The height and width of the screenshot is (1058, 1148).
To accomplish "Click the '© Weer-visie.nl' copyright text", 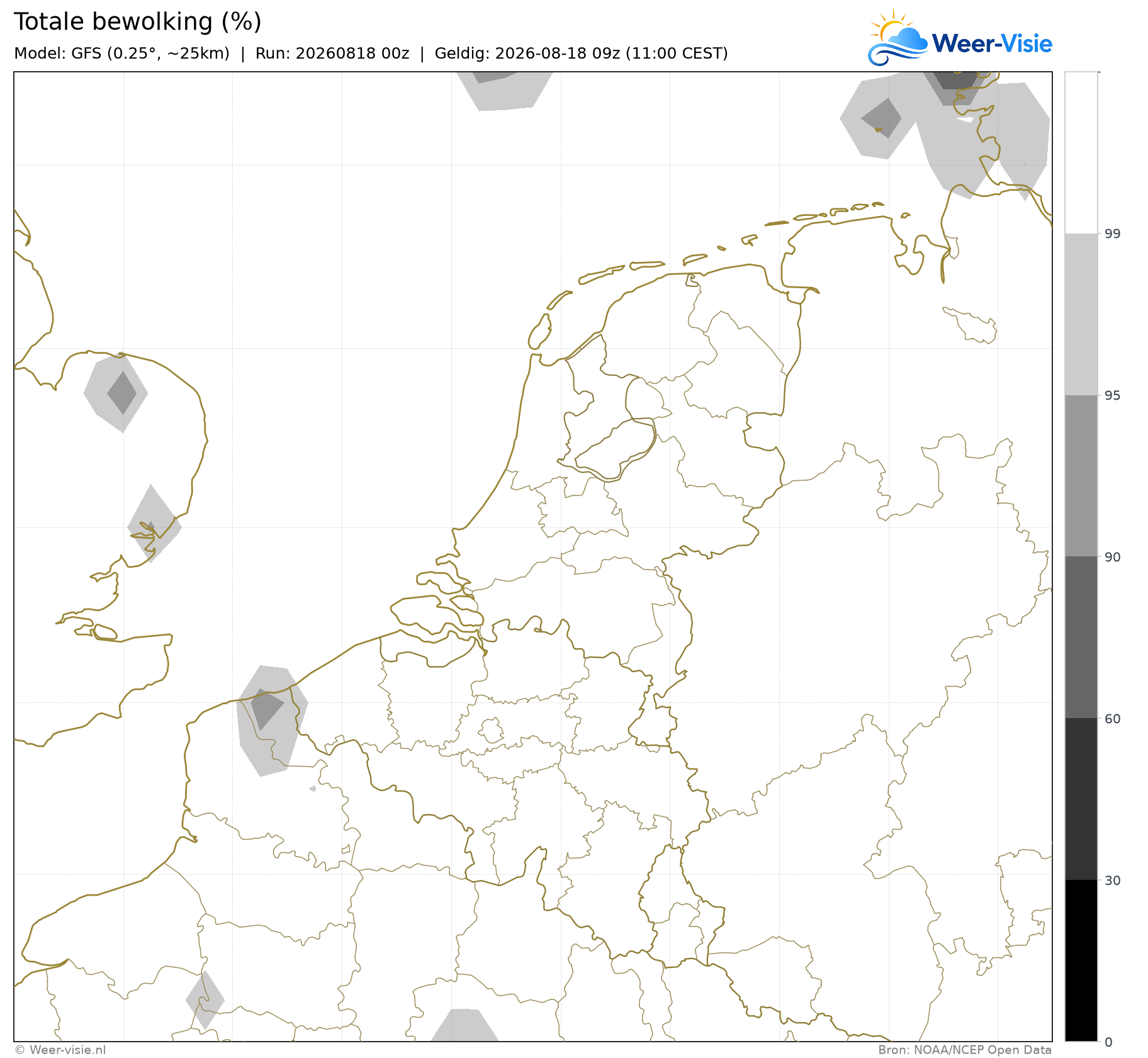I will 60,1050.
